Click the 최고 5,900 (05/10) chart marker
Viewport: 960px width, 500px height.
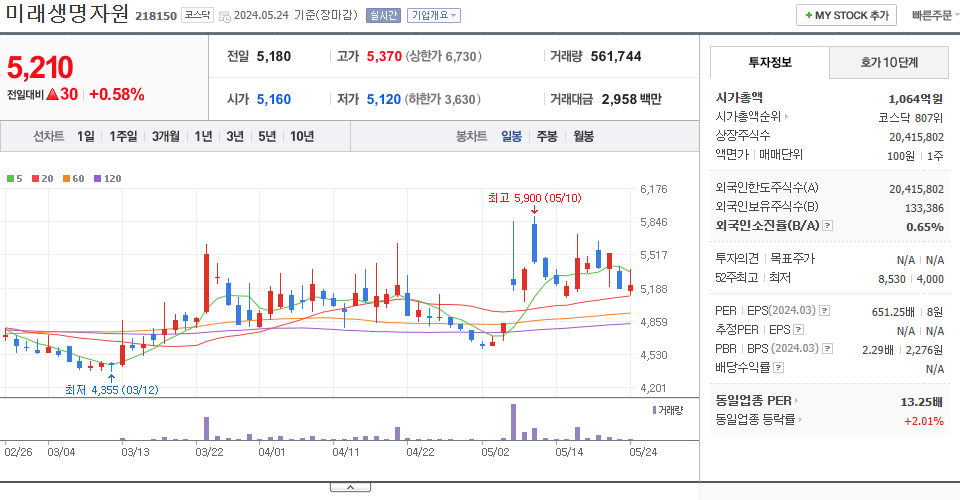click(x=534, y=198)
